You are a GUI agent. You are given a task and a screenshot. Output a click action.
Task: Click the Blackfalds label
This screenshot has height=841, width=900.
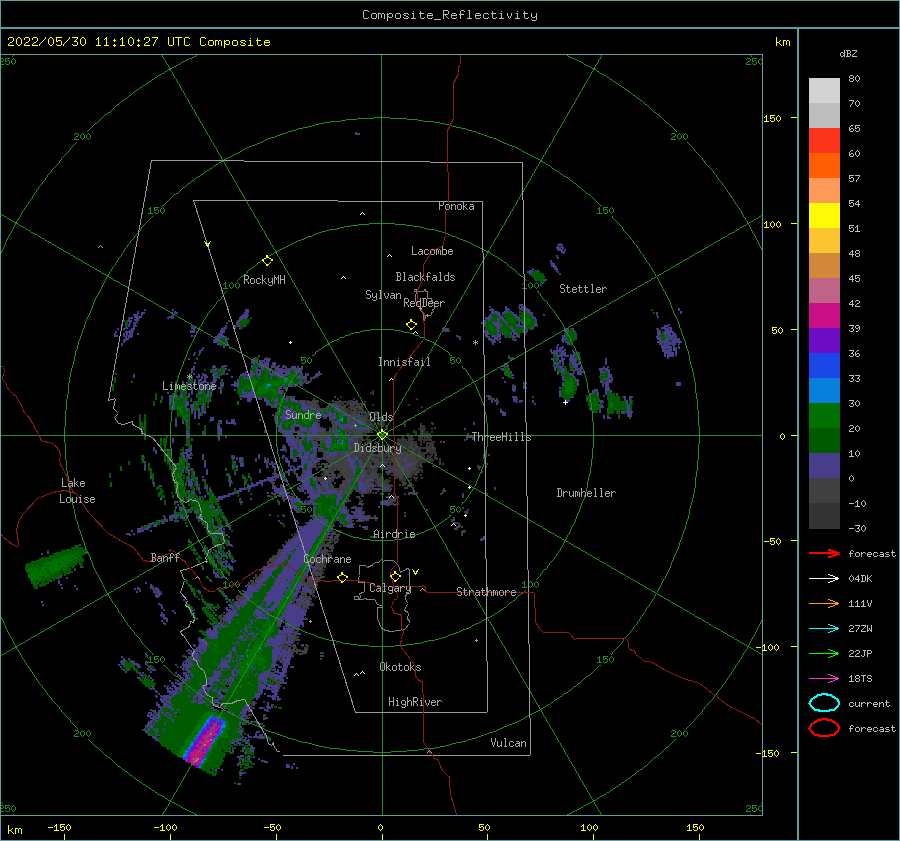(425, 277)
